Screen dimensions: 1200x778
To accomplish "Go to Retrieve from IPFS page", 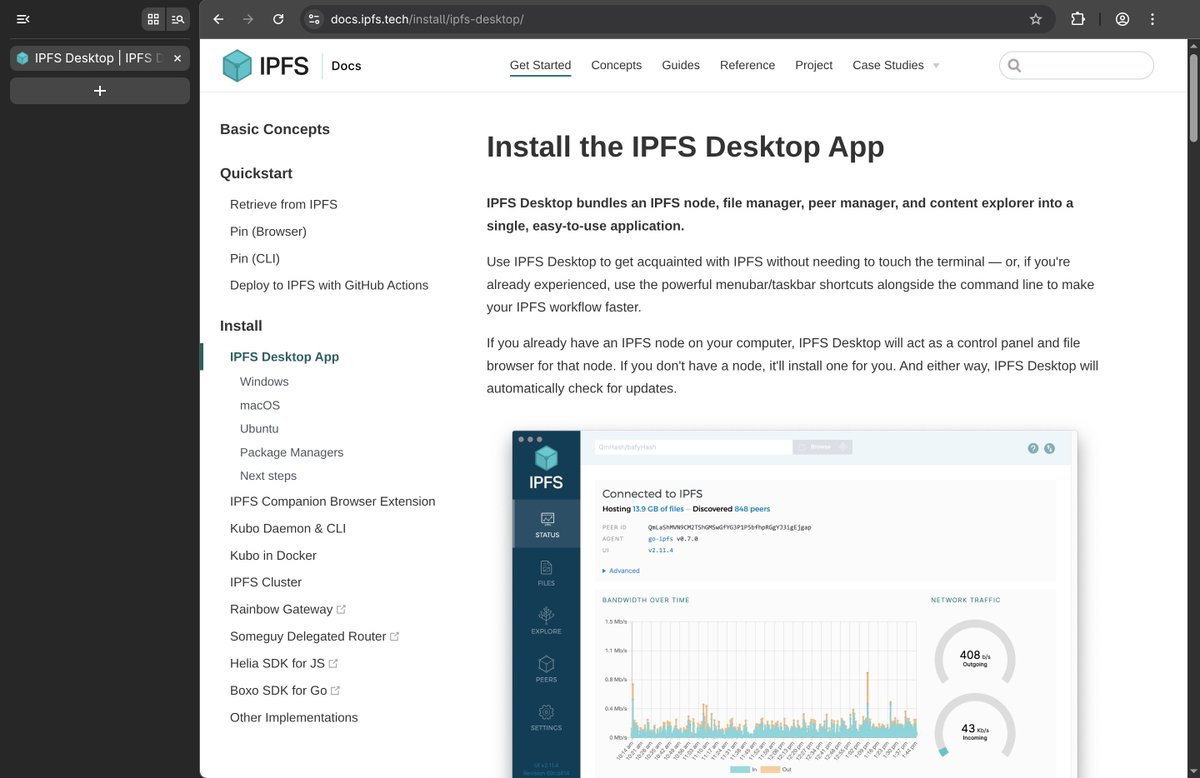I will 284,204.
